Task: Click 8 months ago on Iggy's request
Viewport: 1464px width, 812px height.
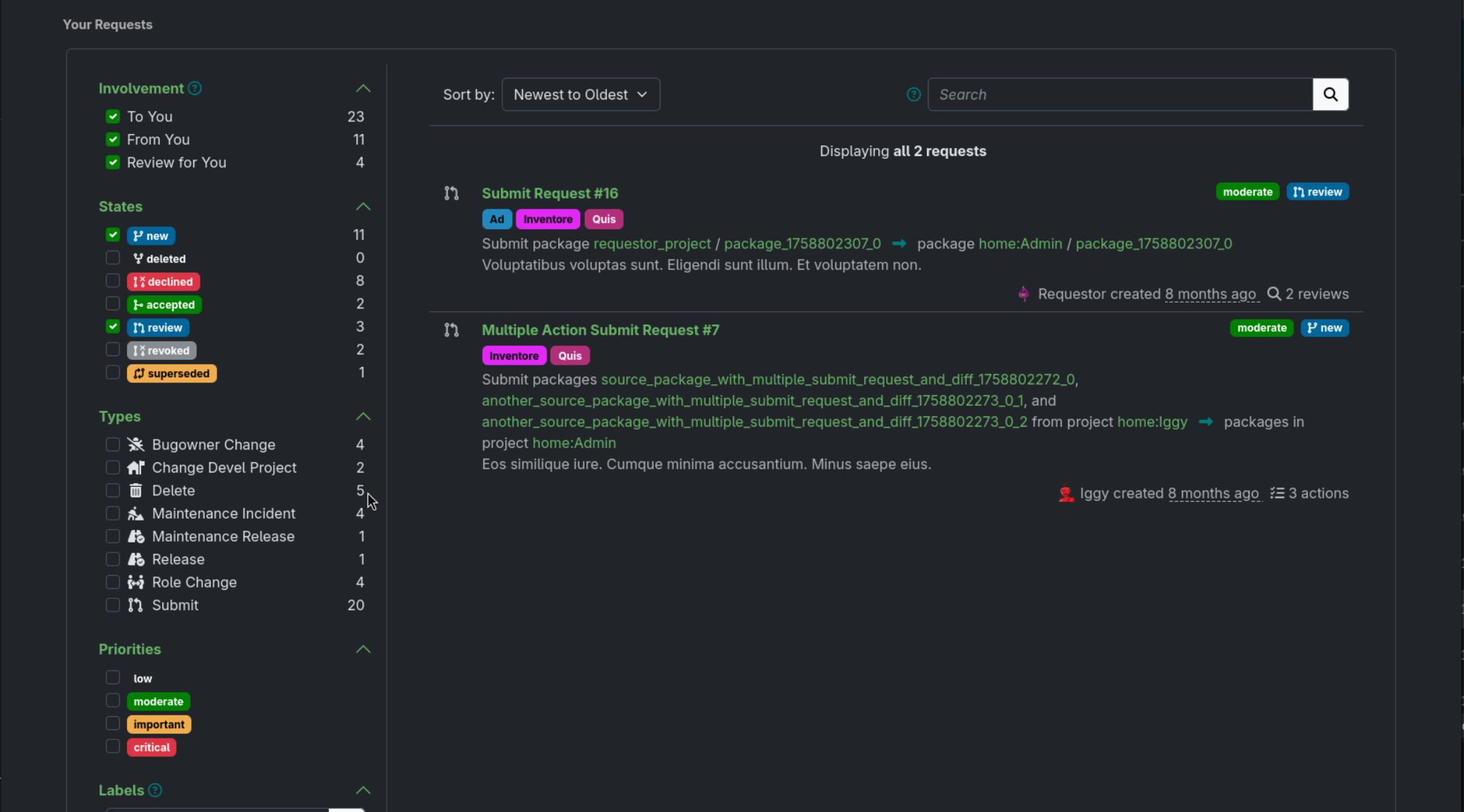Action: coord(1214,493)
